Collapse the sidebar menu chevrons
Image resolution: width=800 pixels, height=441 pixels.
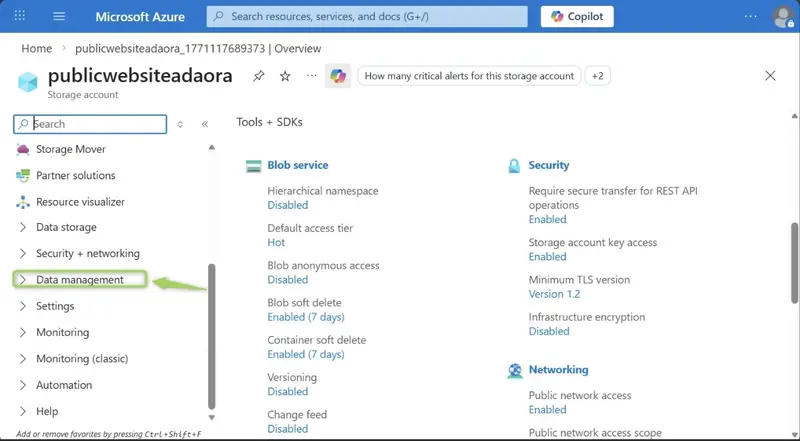(x=205, y=124)
